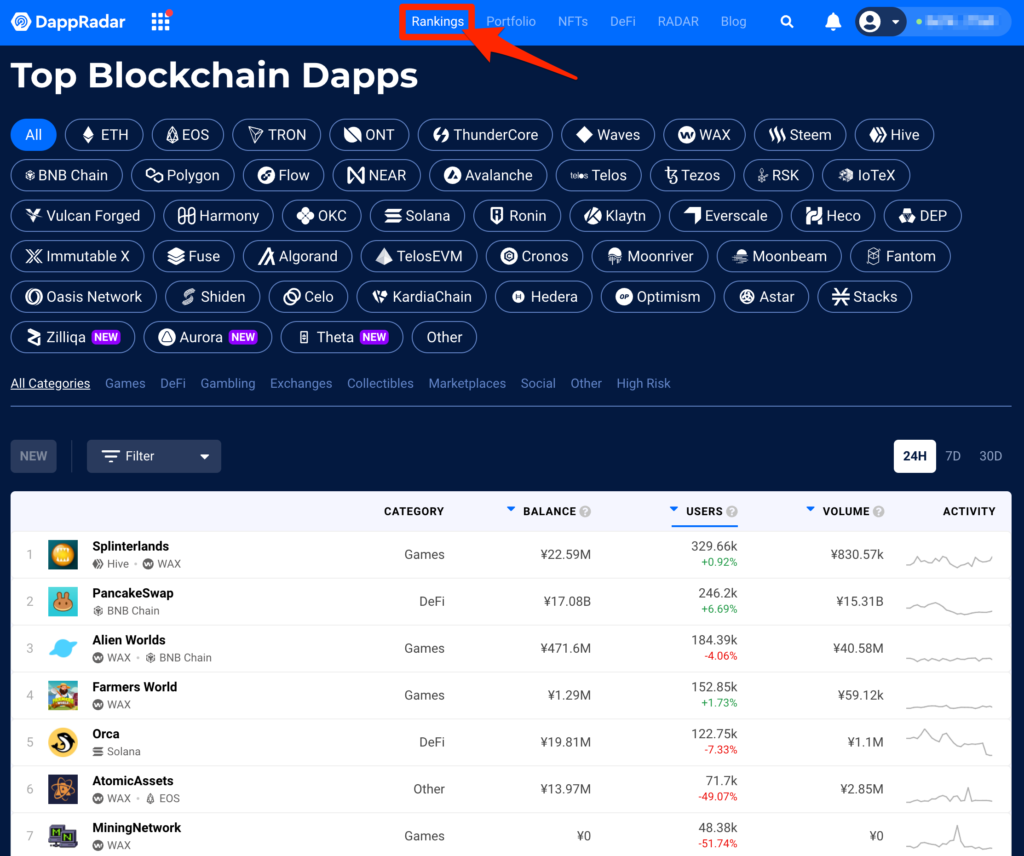Switch to the 7D timeframe
Image resolution: width=1024 pixels, height=856 pixels.
[x=953, y=456]
